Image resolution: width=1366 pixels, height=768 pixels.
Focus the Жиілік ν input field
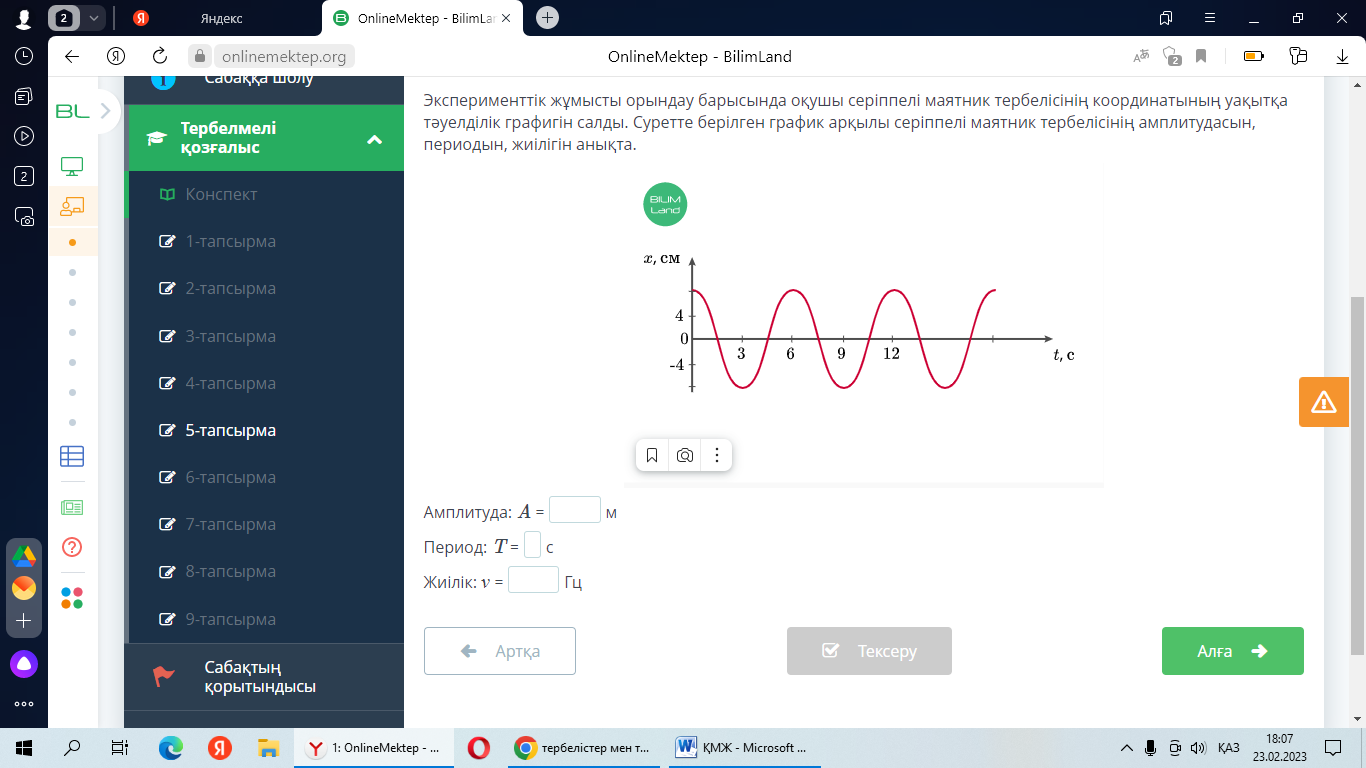(533, 580)
